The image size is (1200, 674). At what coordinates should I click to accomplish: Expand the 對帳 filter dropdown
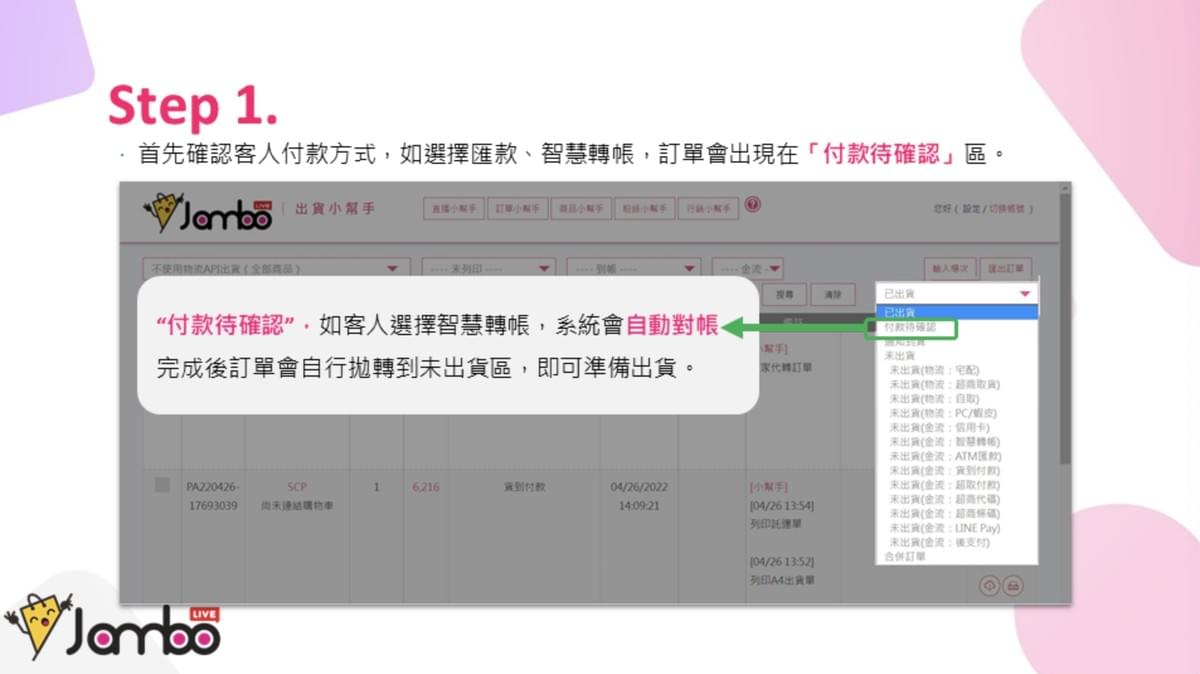(634, 268)
